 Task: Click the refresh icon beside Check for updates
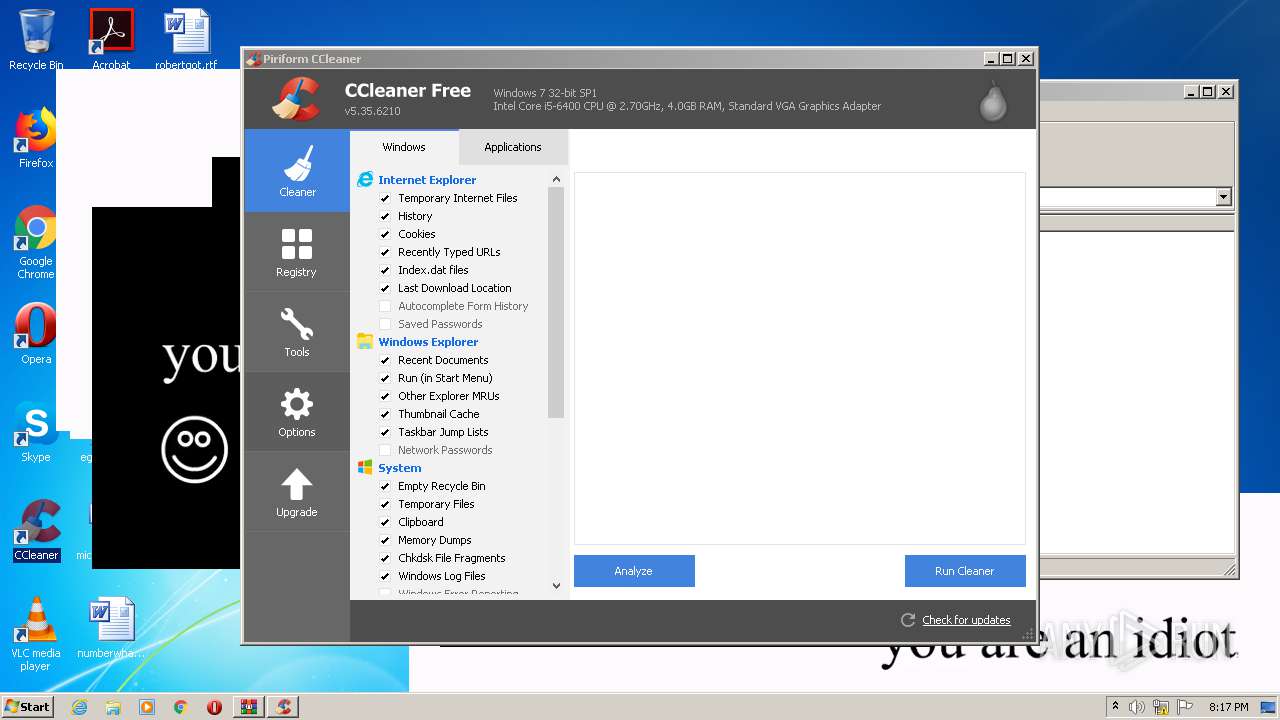pyautogui.click(x=908, y=620)
